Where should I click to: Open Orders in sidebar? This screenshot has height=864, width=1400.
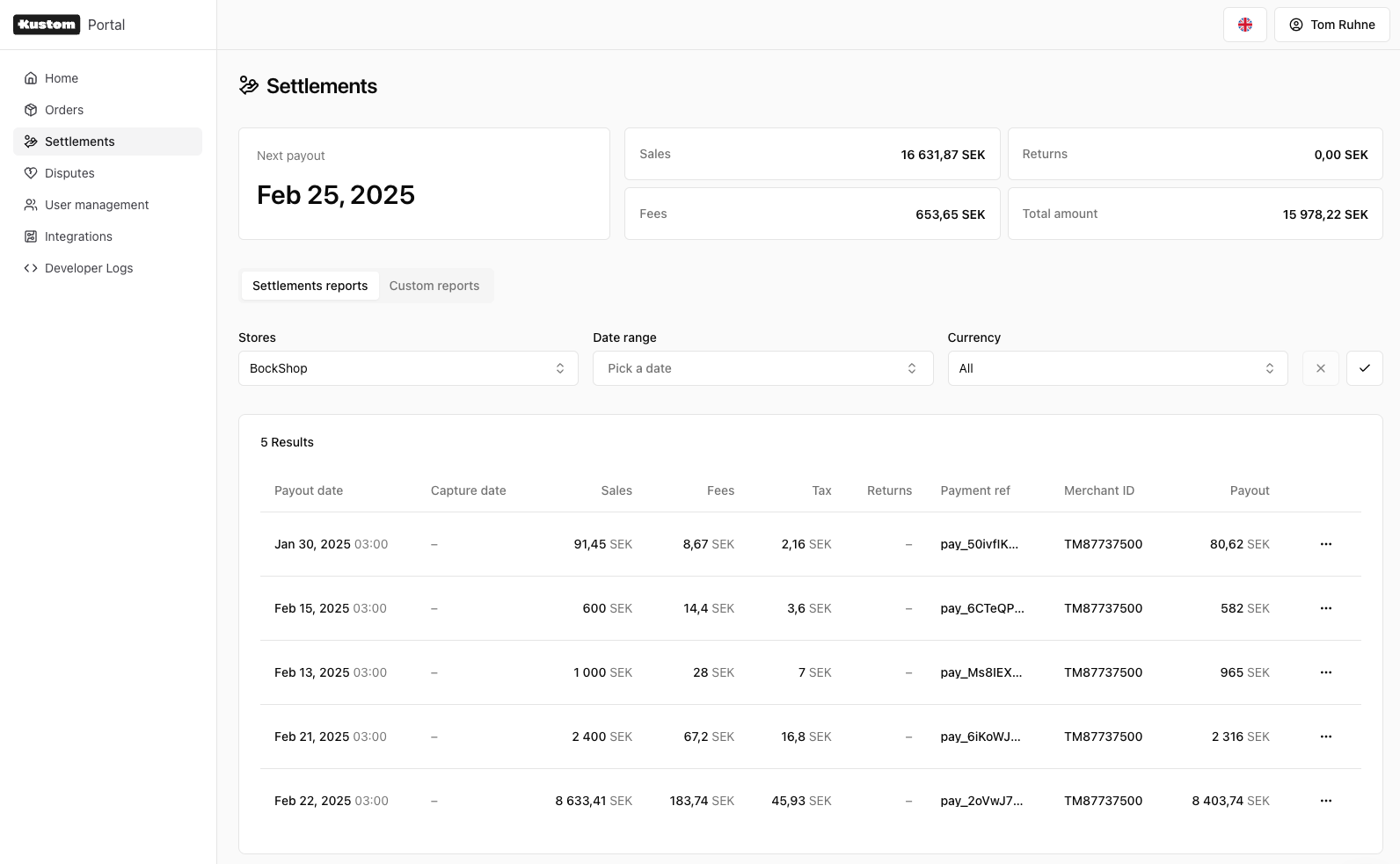click(107, 110)
